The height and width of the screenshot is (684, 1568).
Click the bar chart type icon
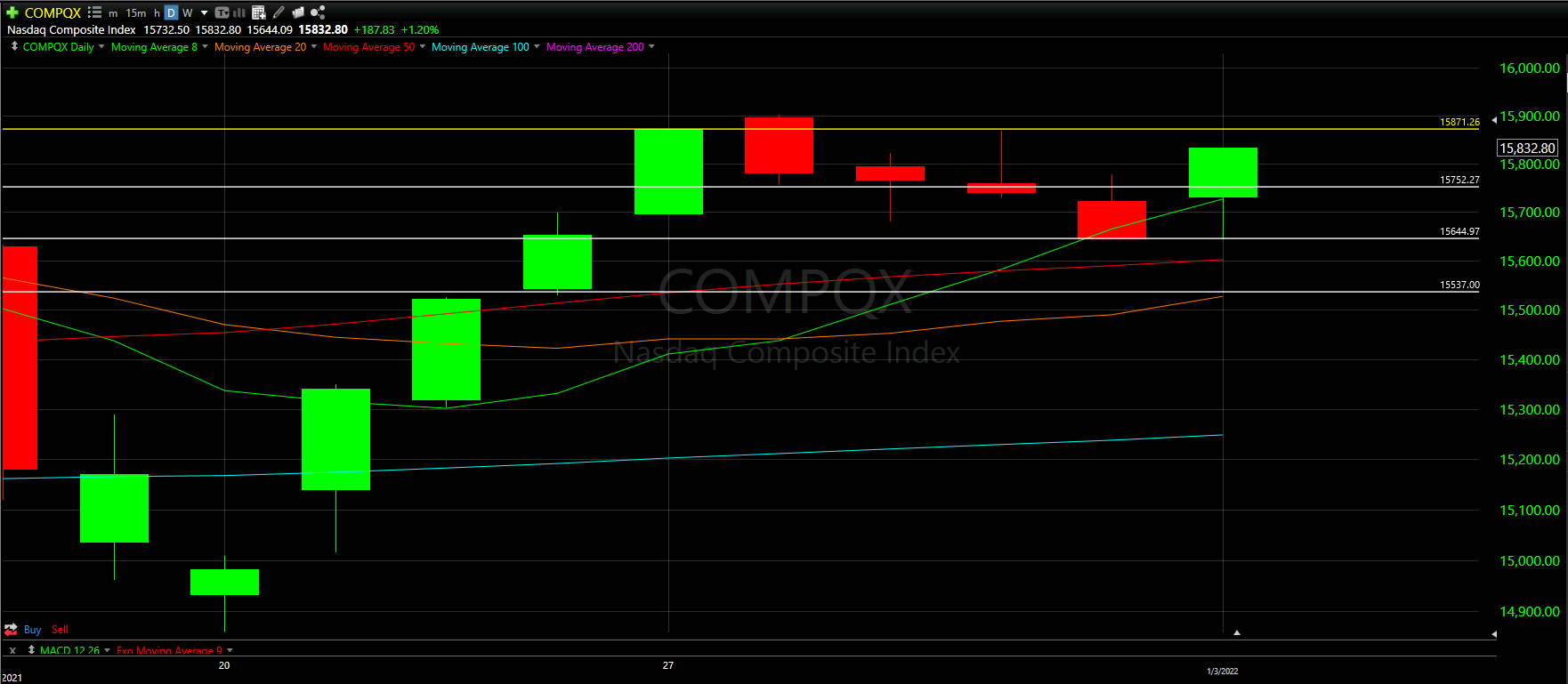(x=239, y=12)
